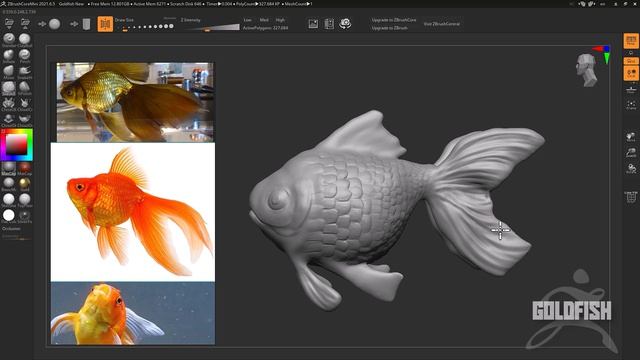Select the second Chisel brush beside Chisel3D
Screen dimensions: 640x360
(24, 104)
